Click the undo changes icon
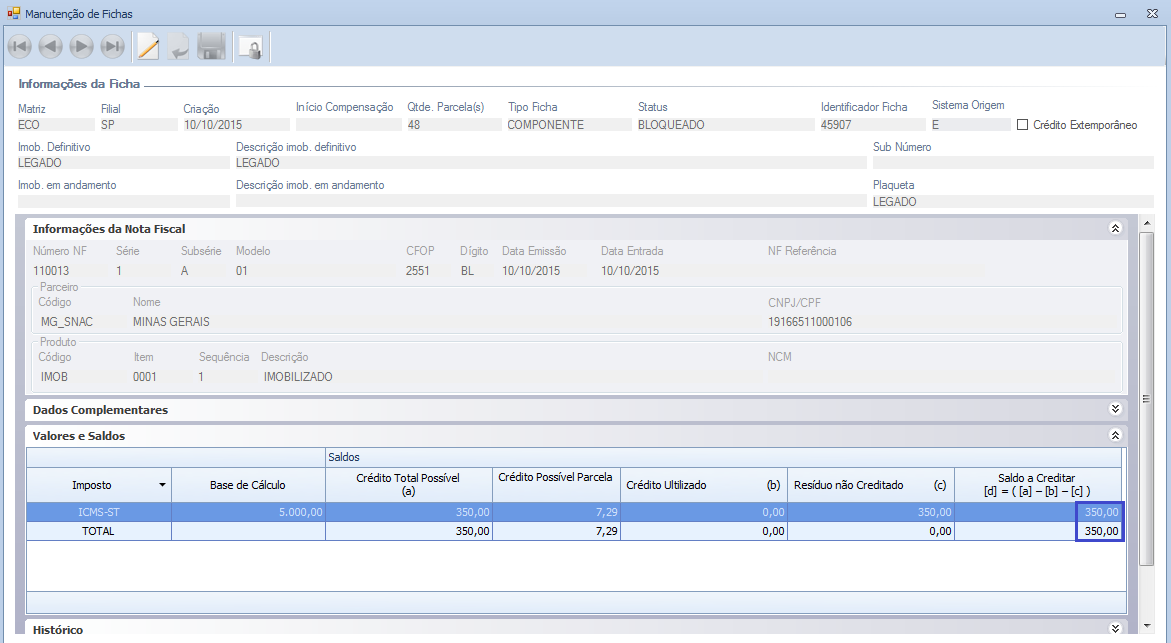The image size is (1171, 643). pyautogui.click(x=178, y=47)
